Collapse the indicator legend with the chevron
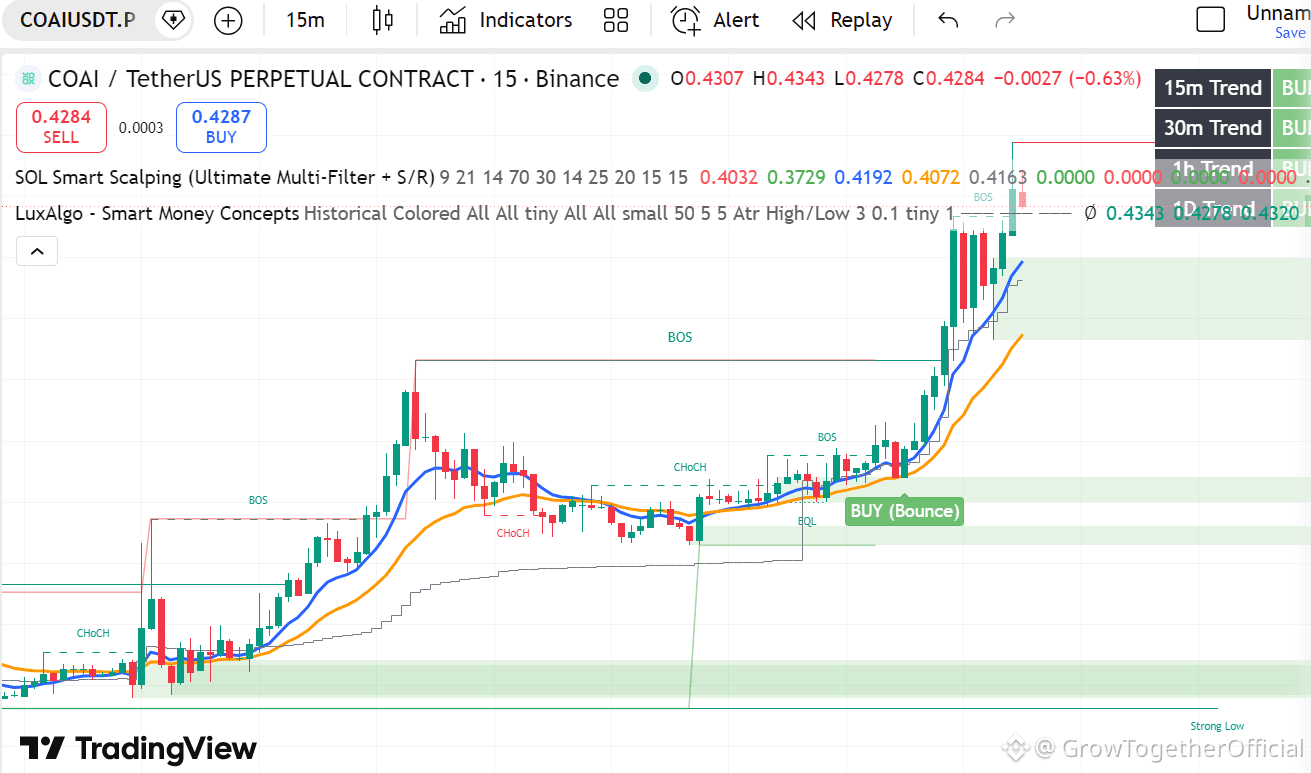This screenshot has width=1311, height=773. (x=37, y=251)
